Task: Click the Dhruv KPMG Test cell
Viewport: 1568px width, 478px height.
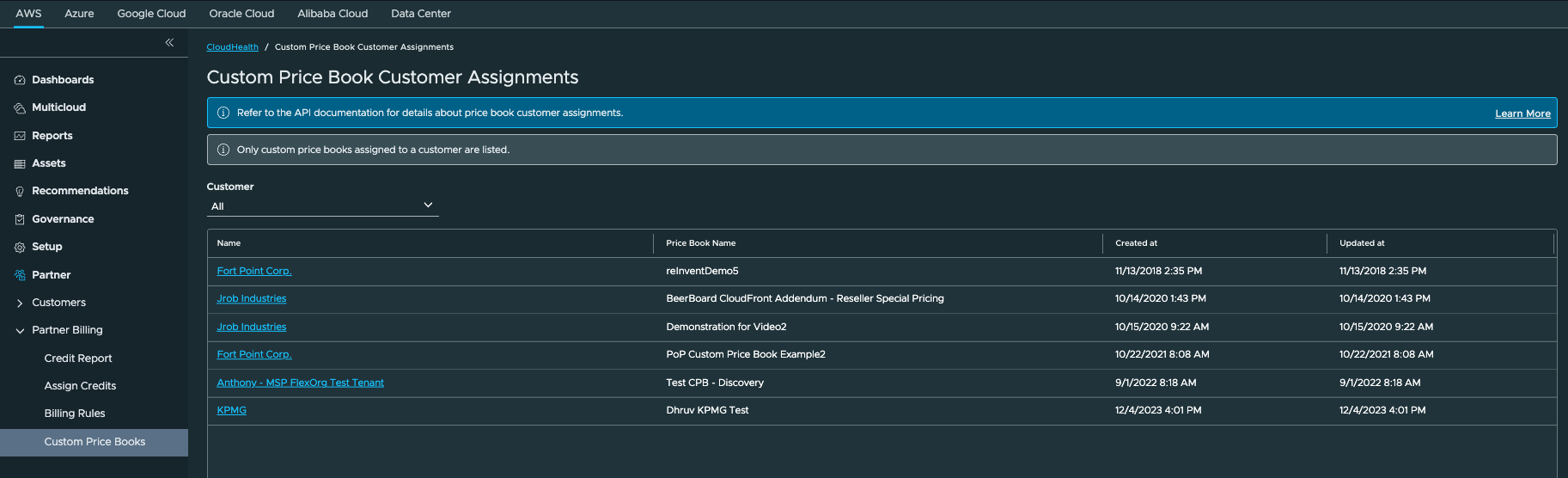Action: pyautogui.click(x=707, y=410)
